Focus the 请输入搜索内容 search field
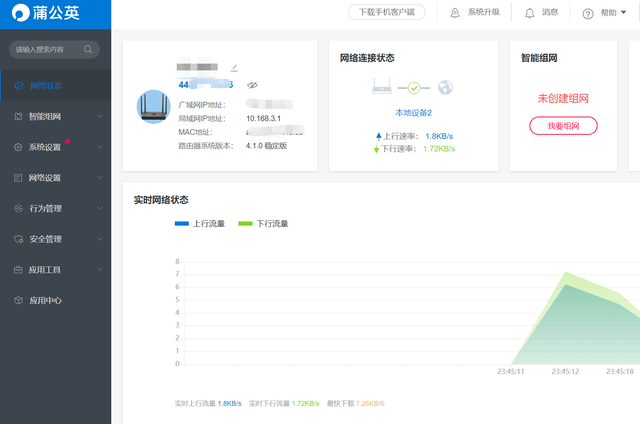Image resolution: width=640 pixels, height=424 pixels. (54, 49)
